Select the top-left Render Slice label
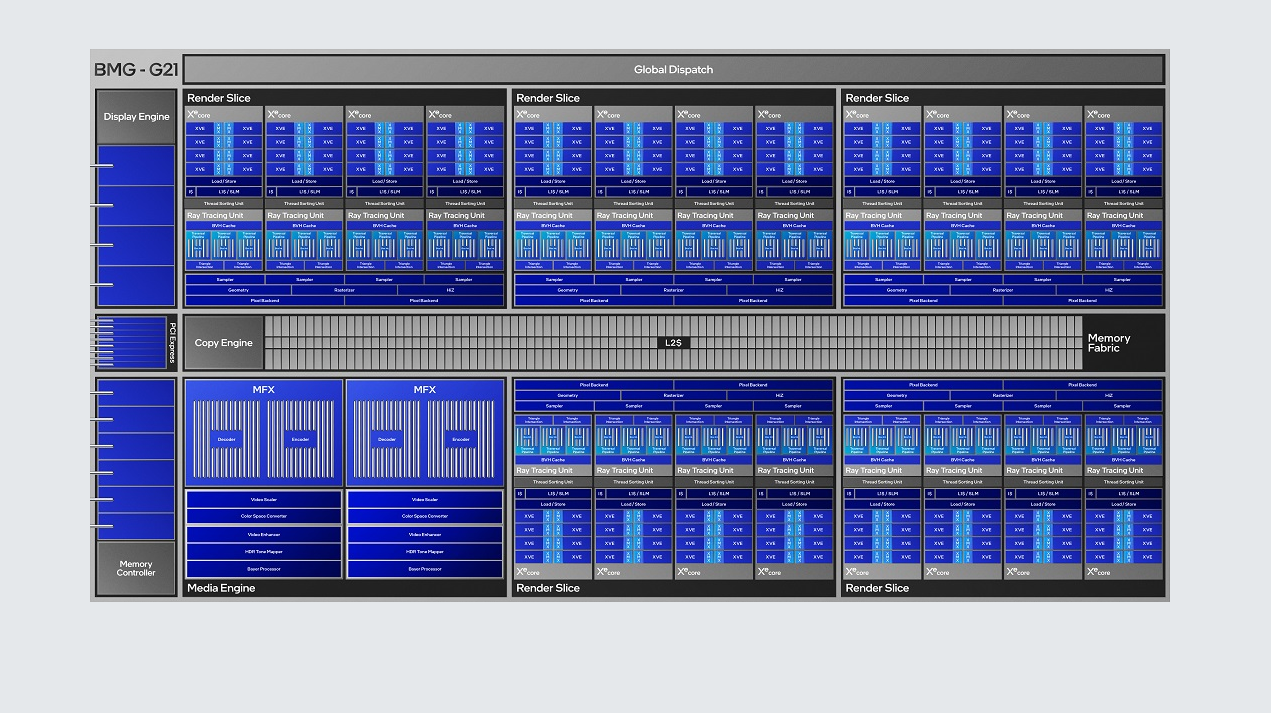 pyautogui.click(x=219, y=98)
